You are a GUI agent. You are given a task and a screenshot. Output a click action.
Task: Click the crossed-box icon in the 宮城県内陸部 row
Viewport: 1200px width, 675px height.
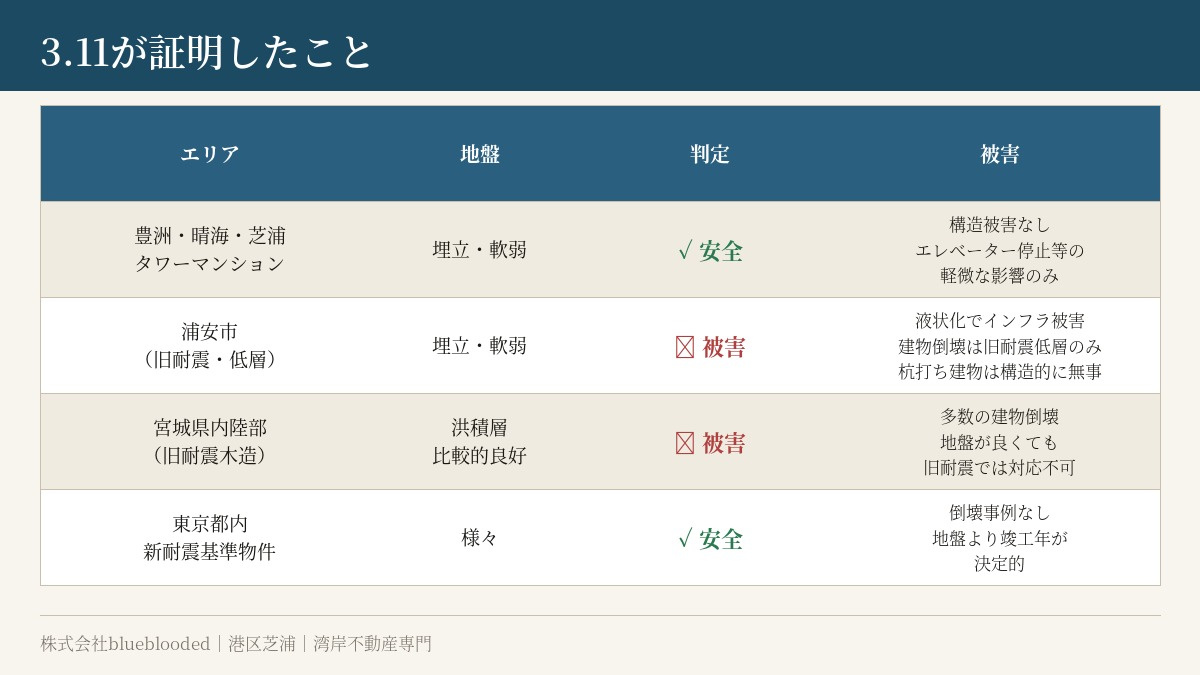click(685, 443)
